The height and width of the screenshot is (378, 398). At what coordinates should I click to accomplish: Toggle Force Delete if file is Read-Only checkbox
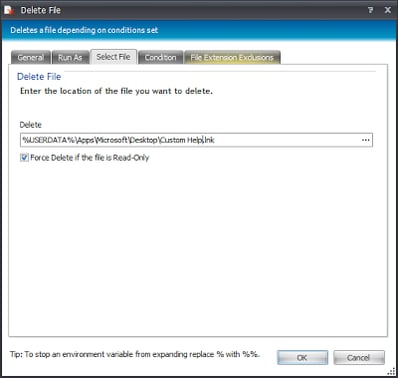(x=24, y=157)
